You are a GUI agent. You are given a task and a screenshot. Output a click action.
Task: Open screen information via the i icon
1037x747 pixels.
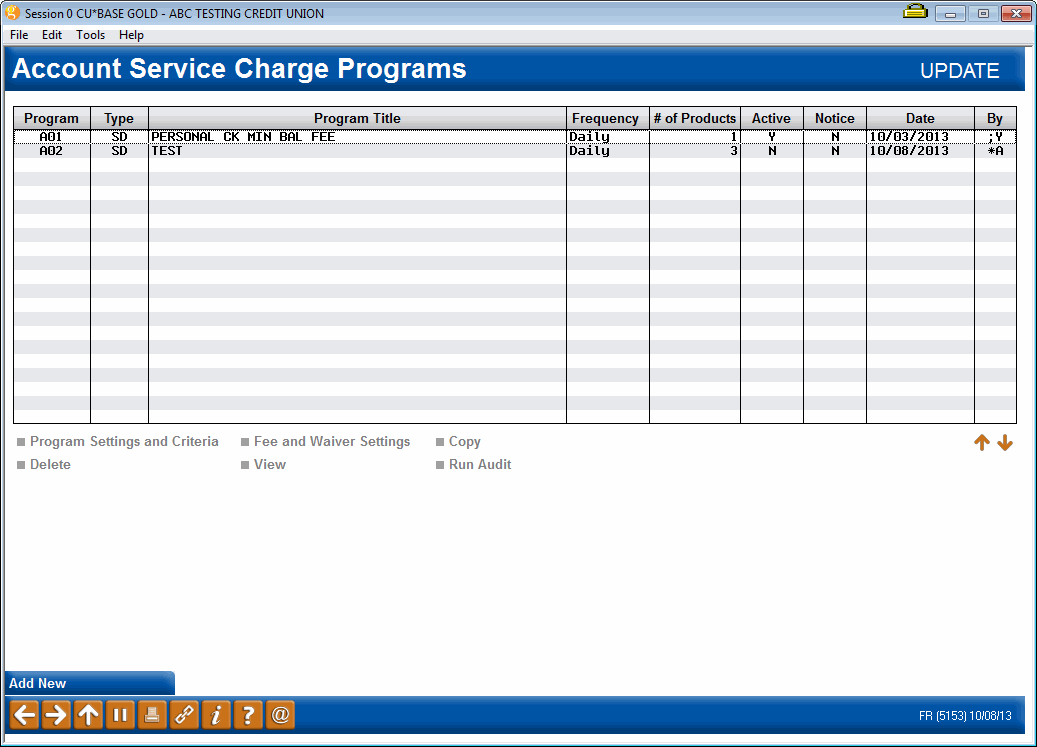tap(215, 714)
